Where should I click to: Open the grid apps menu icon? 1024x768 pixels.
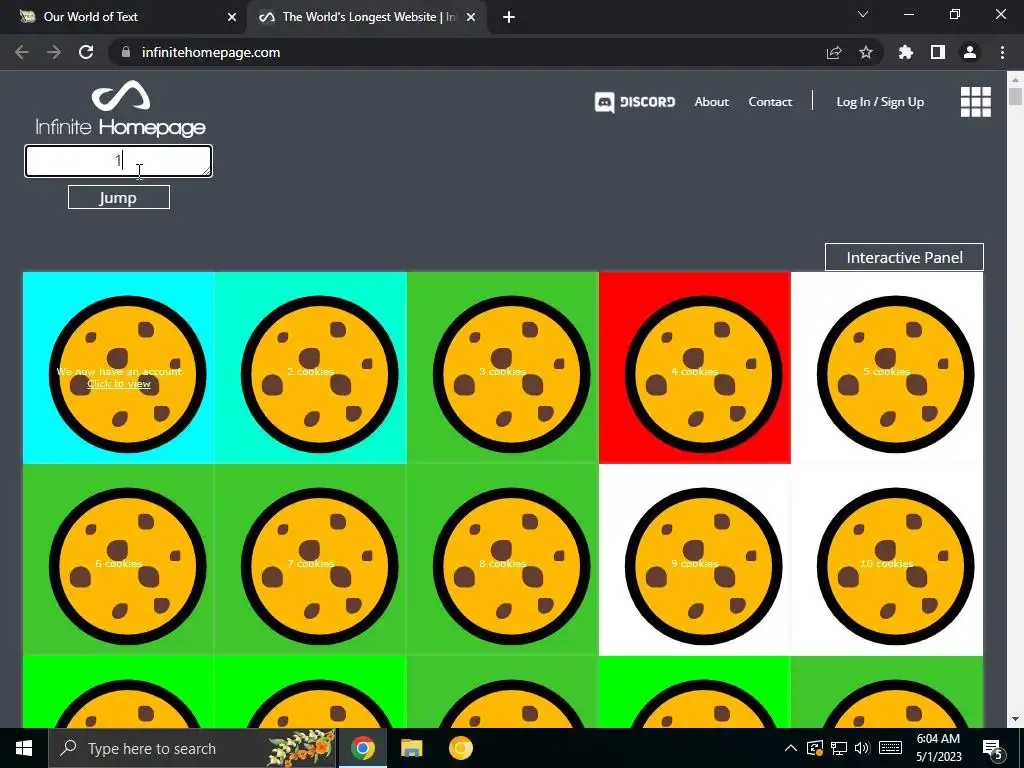click(x=976, y=102)
